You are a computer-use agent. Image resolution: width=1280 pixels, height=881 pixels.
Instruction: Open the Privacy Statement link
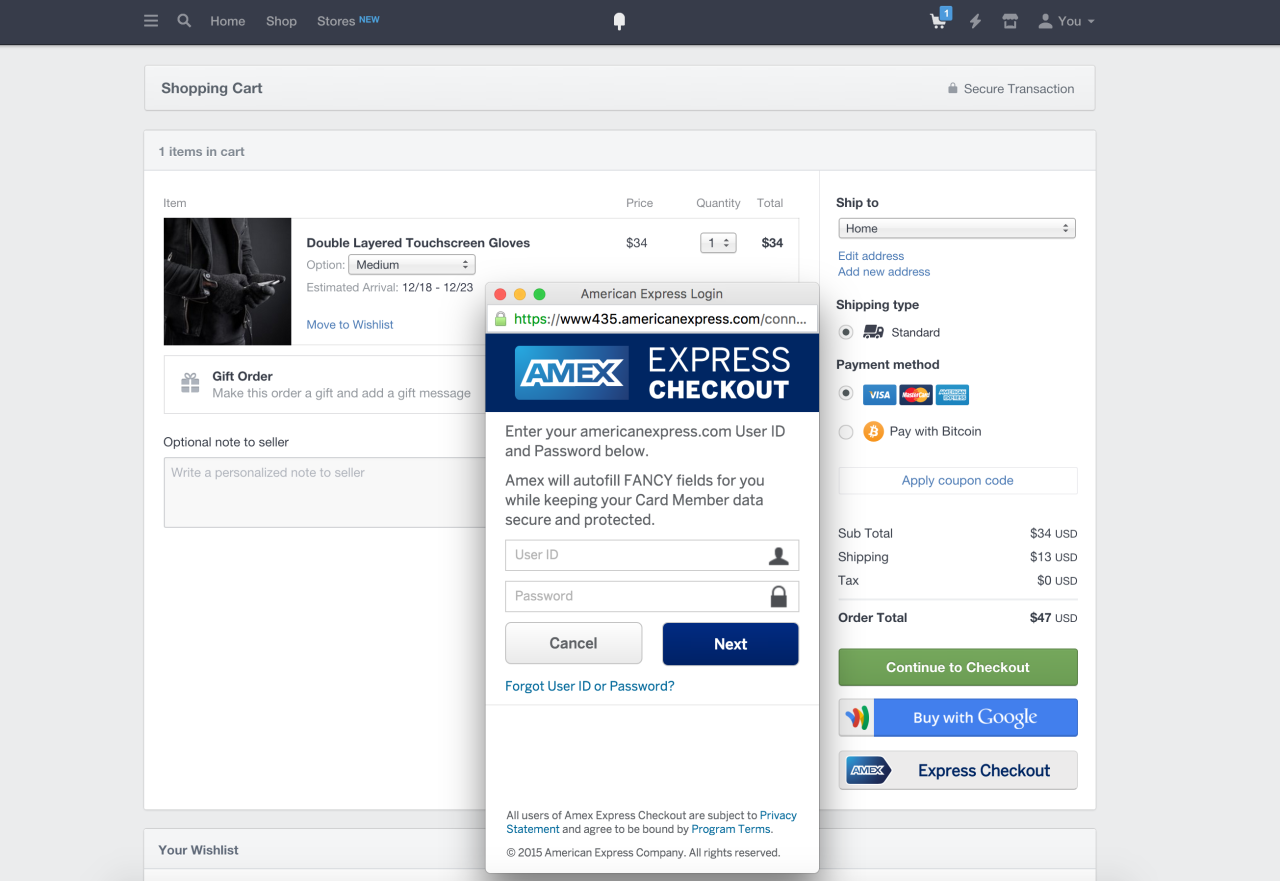tap(776, 816)
